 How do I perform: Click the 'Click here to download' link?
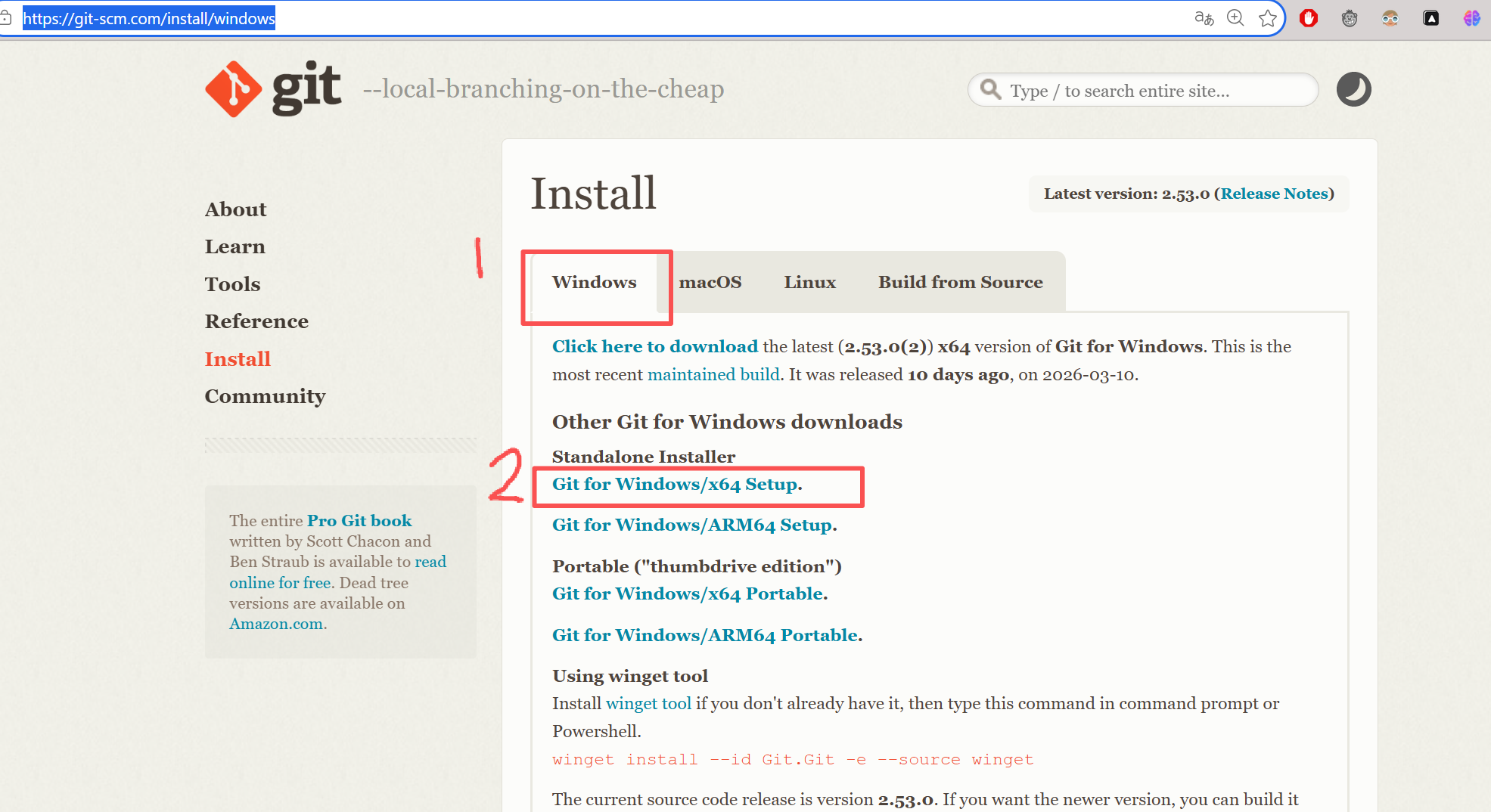point(655,346)
